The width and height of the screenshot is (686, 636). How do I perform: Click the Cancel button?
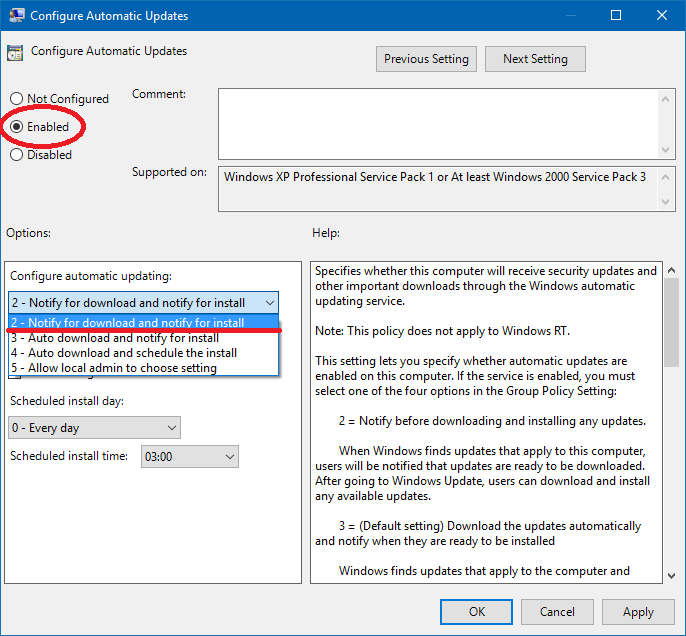[x=557, y=612]
